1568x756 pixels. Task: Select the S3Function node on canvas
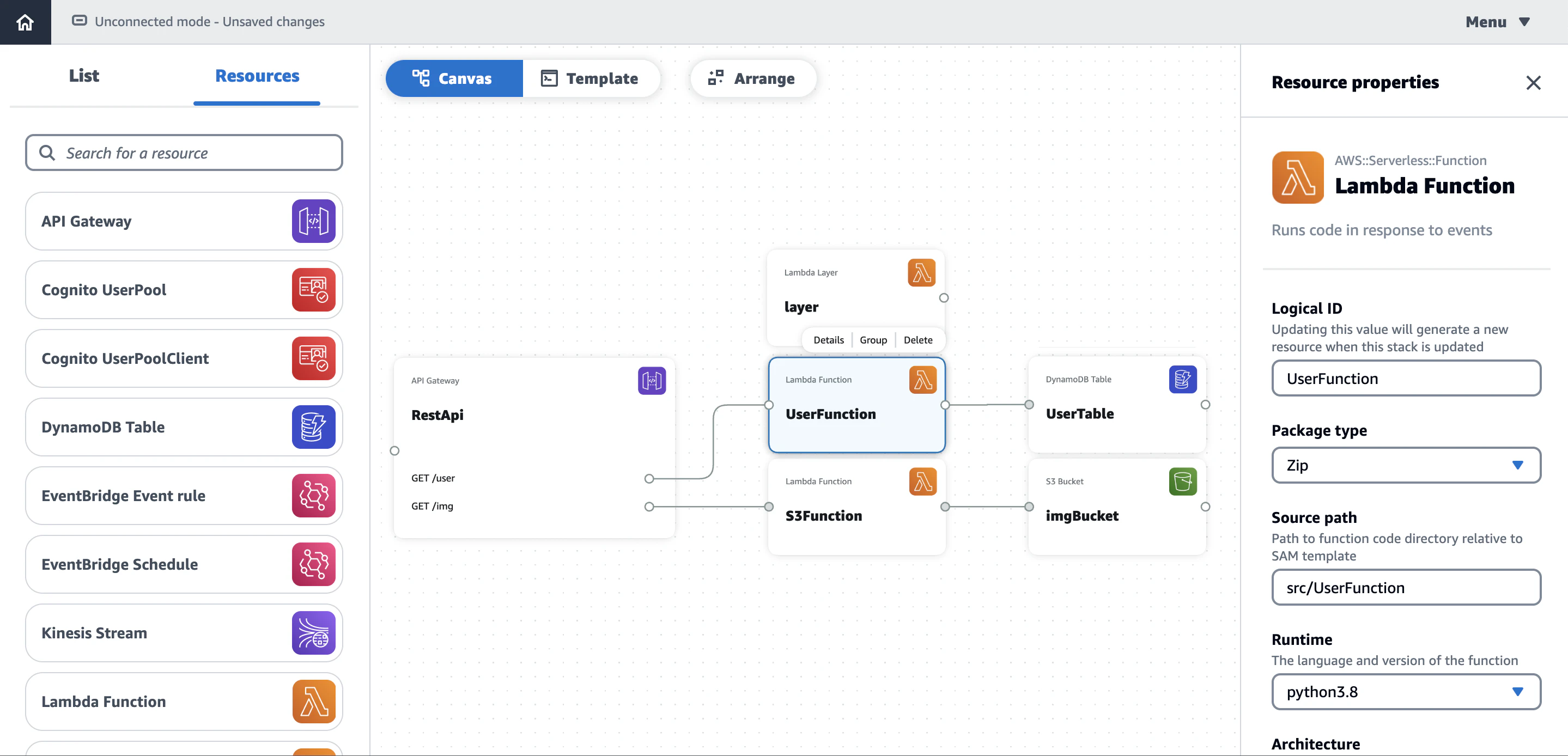[x=856, y=507]
